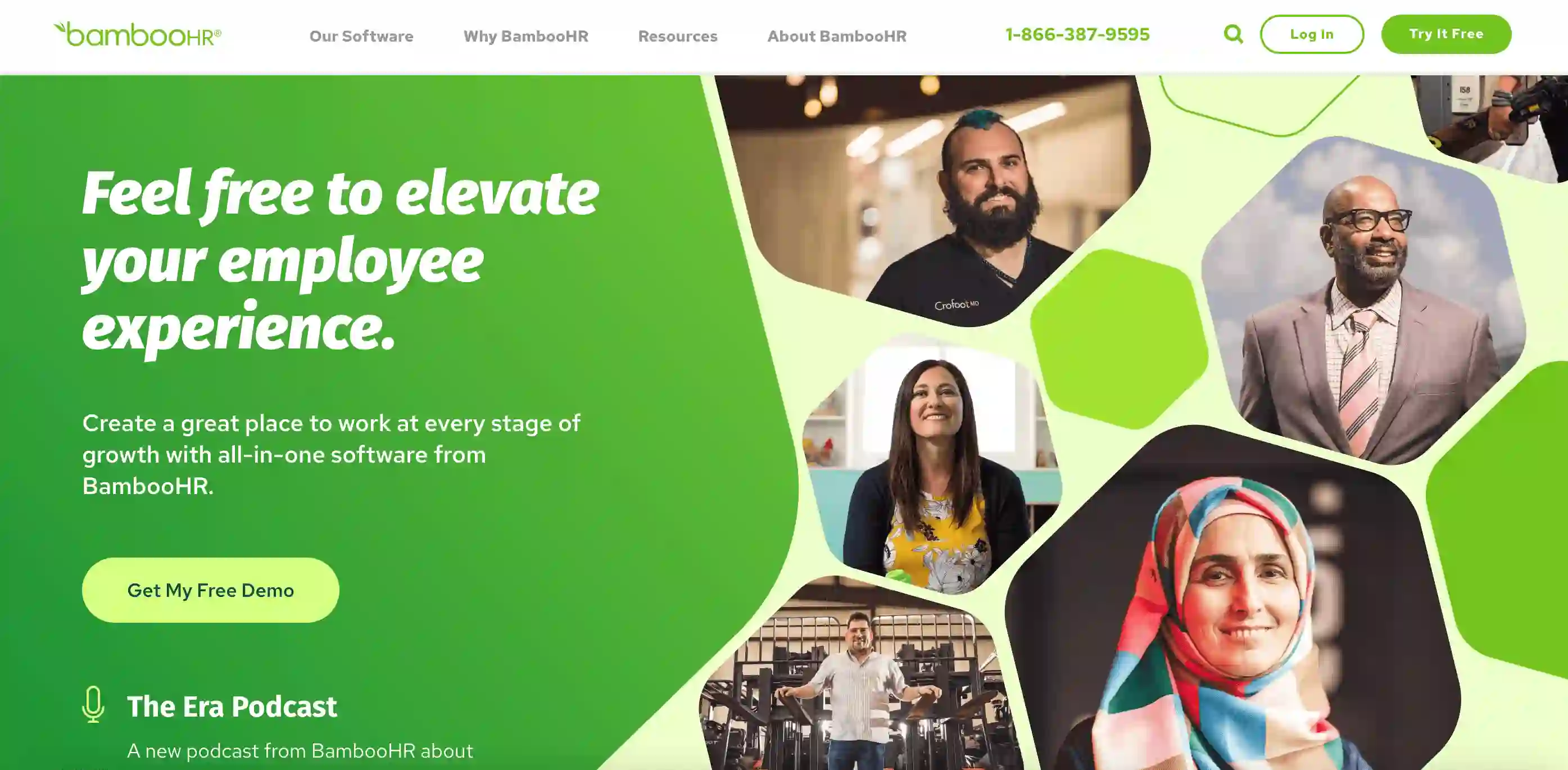Click the podcast description text
This screenshot has height=770, width=1568.
pos(300,750)
